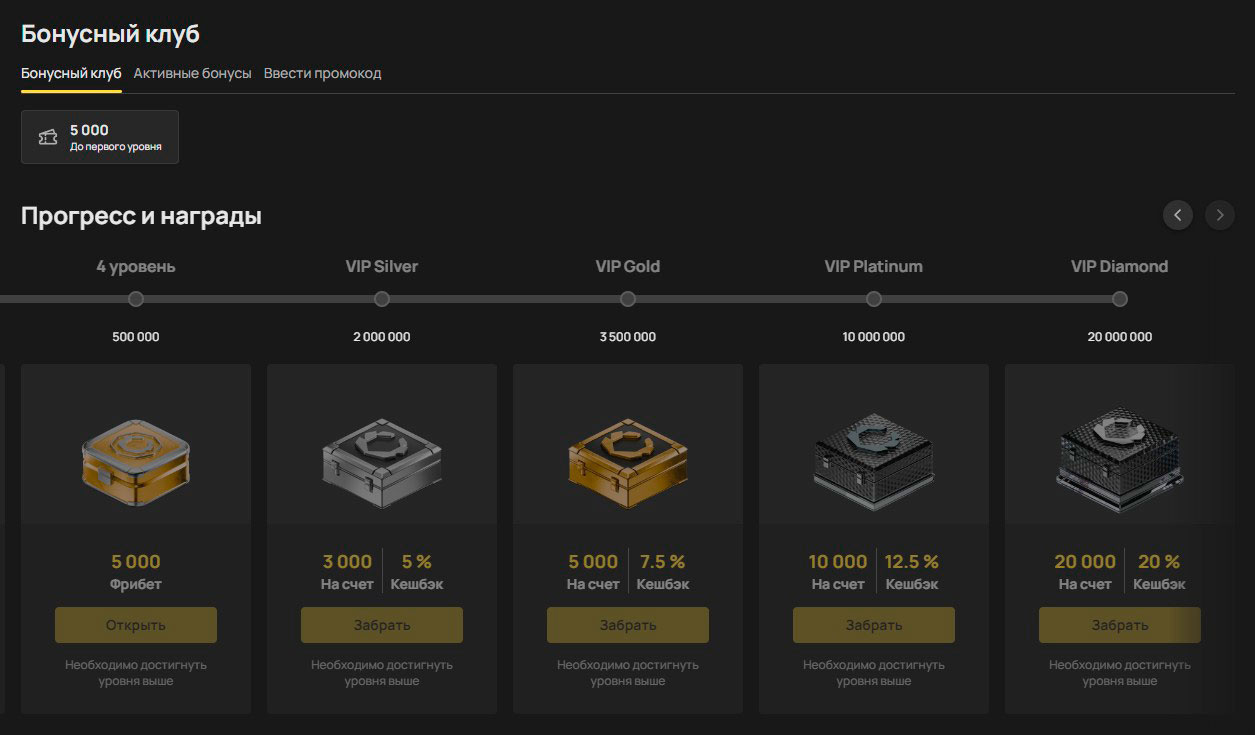This screenshot has height=735, width=1255.
Task: Switch to the Активные бонусы tab
Action: coord(192,73)
